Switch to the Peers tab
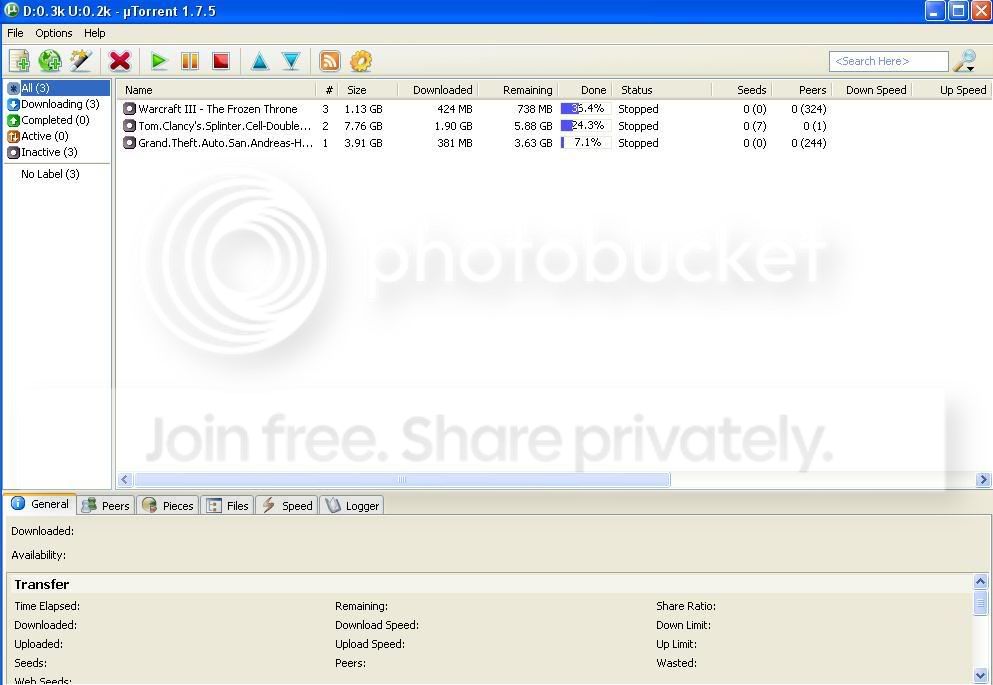 [106, 505]
